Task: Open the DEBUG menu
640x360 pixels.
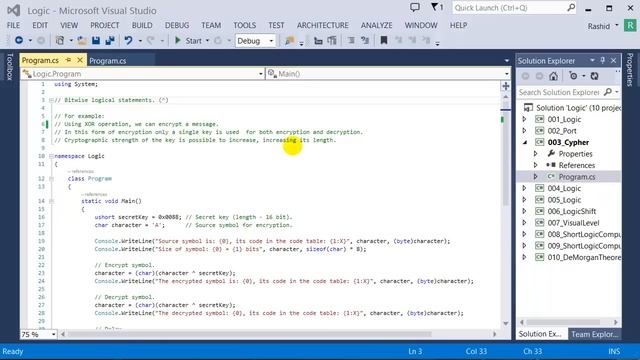Action: tap(177, 25)
